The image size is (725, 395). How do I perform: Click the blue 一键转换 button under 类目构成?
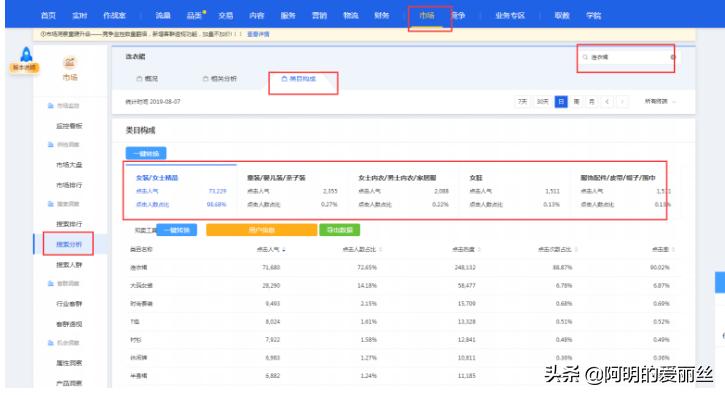tap(146, 154)
